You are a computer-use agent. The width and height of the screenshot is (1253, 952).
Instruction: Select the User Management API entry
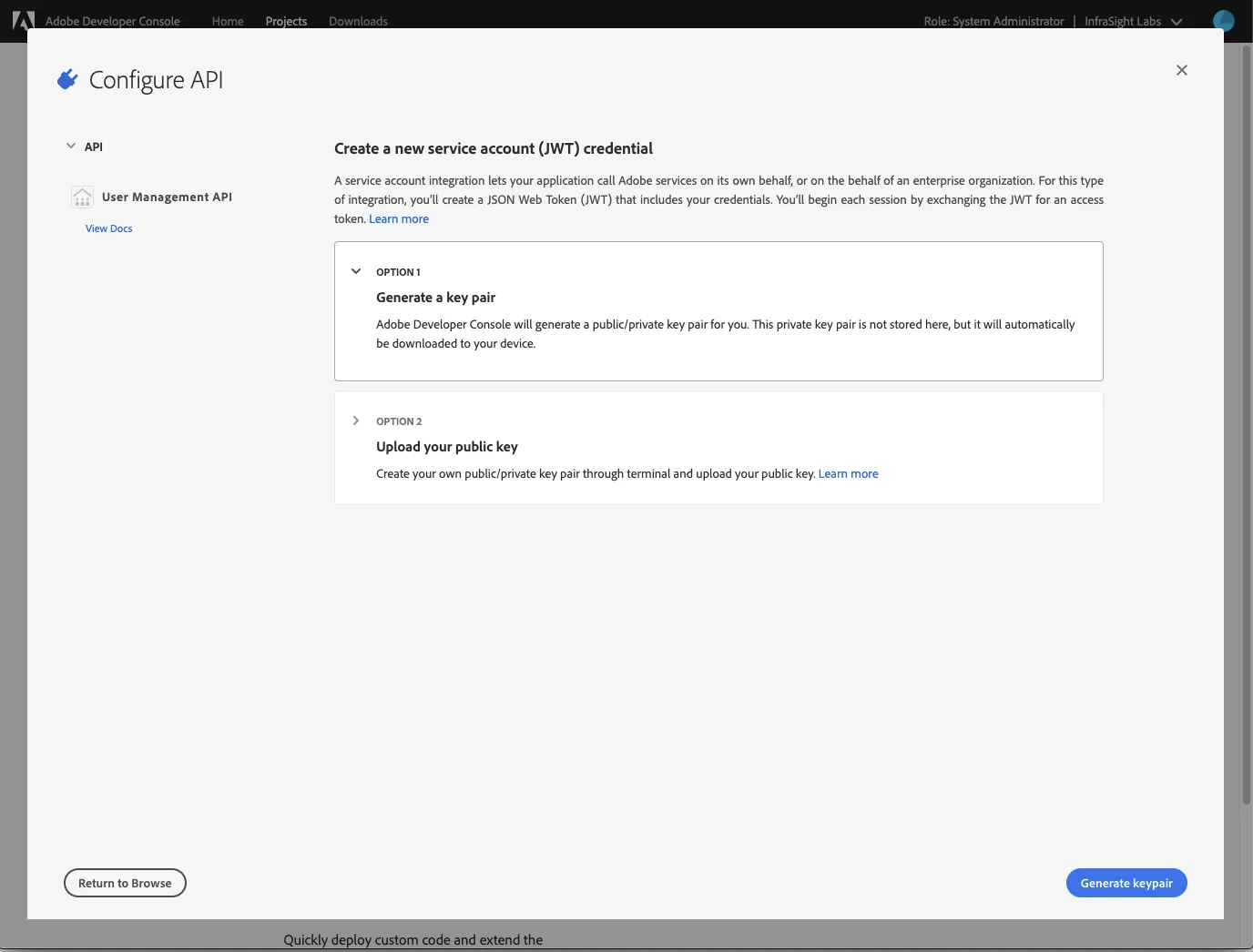[x=167, y=197]
